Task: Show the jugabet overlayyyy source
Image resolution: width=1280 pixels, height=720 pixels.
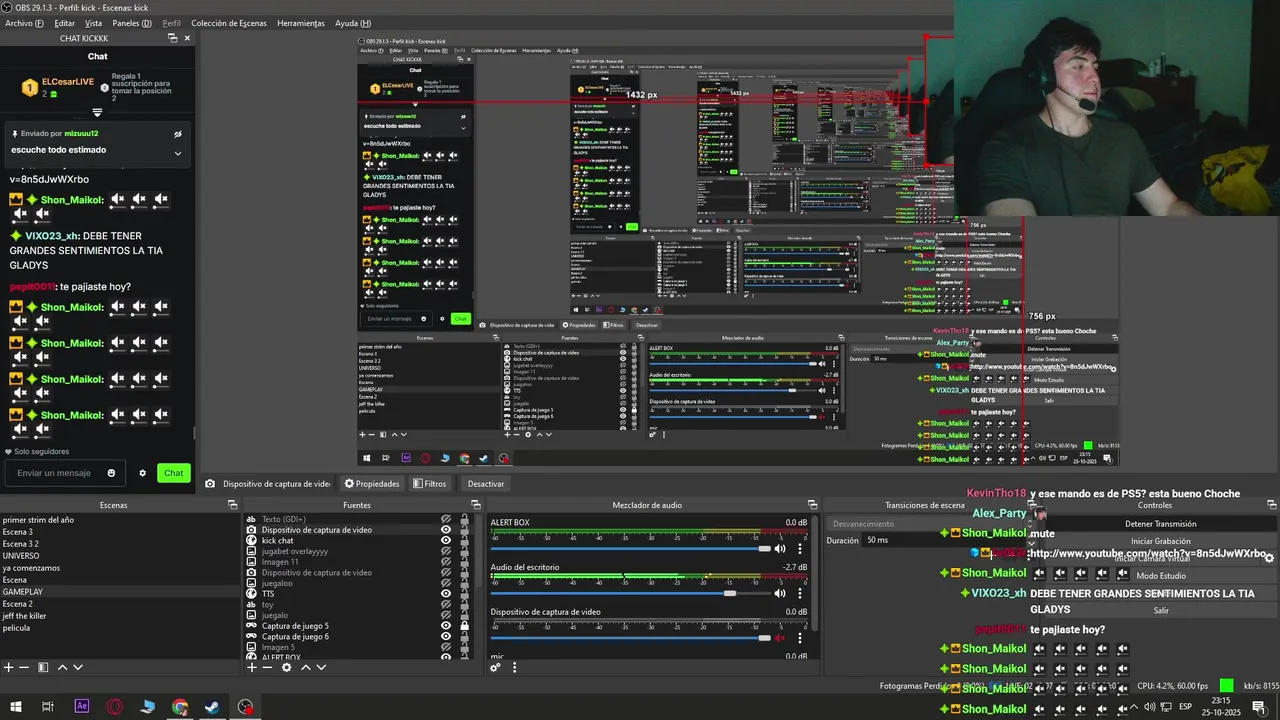Action: tap(446, 551)
